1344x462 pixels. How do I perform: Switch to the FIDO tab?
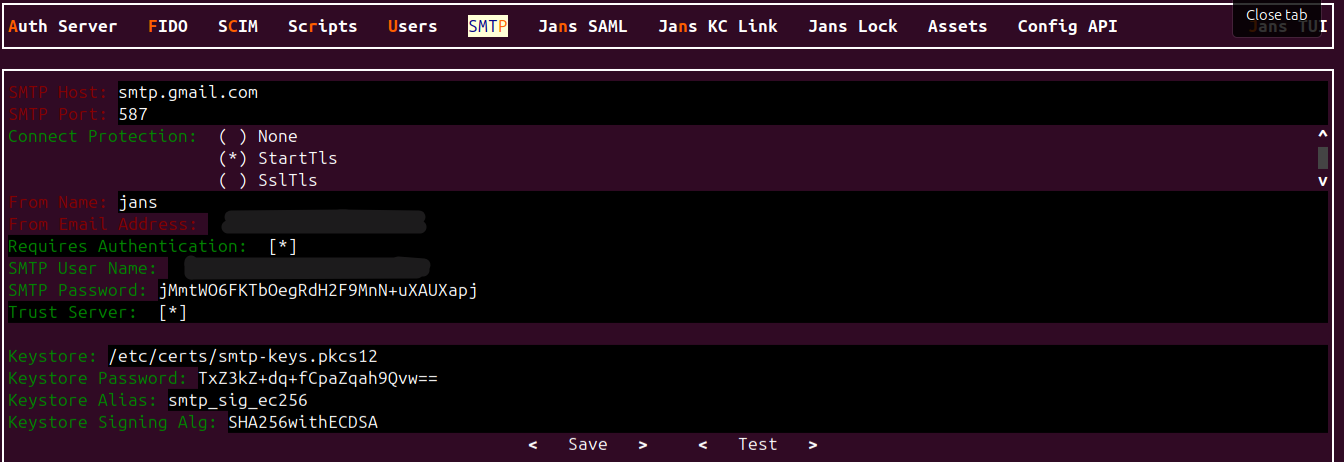coord(167,27)
